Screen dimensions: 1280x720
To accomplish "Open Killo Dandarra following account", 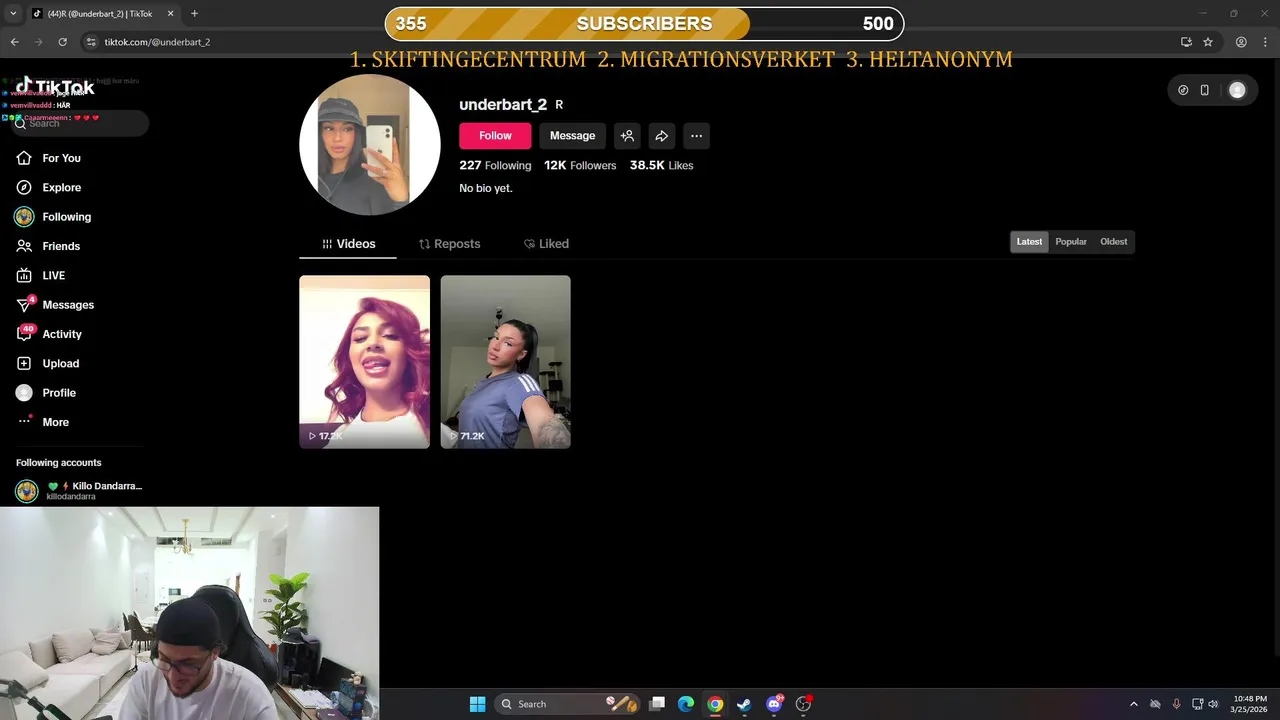I will [x=79, y=491].
